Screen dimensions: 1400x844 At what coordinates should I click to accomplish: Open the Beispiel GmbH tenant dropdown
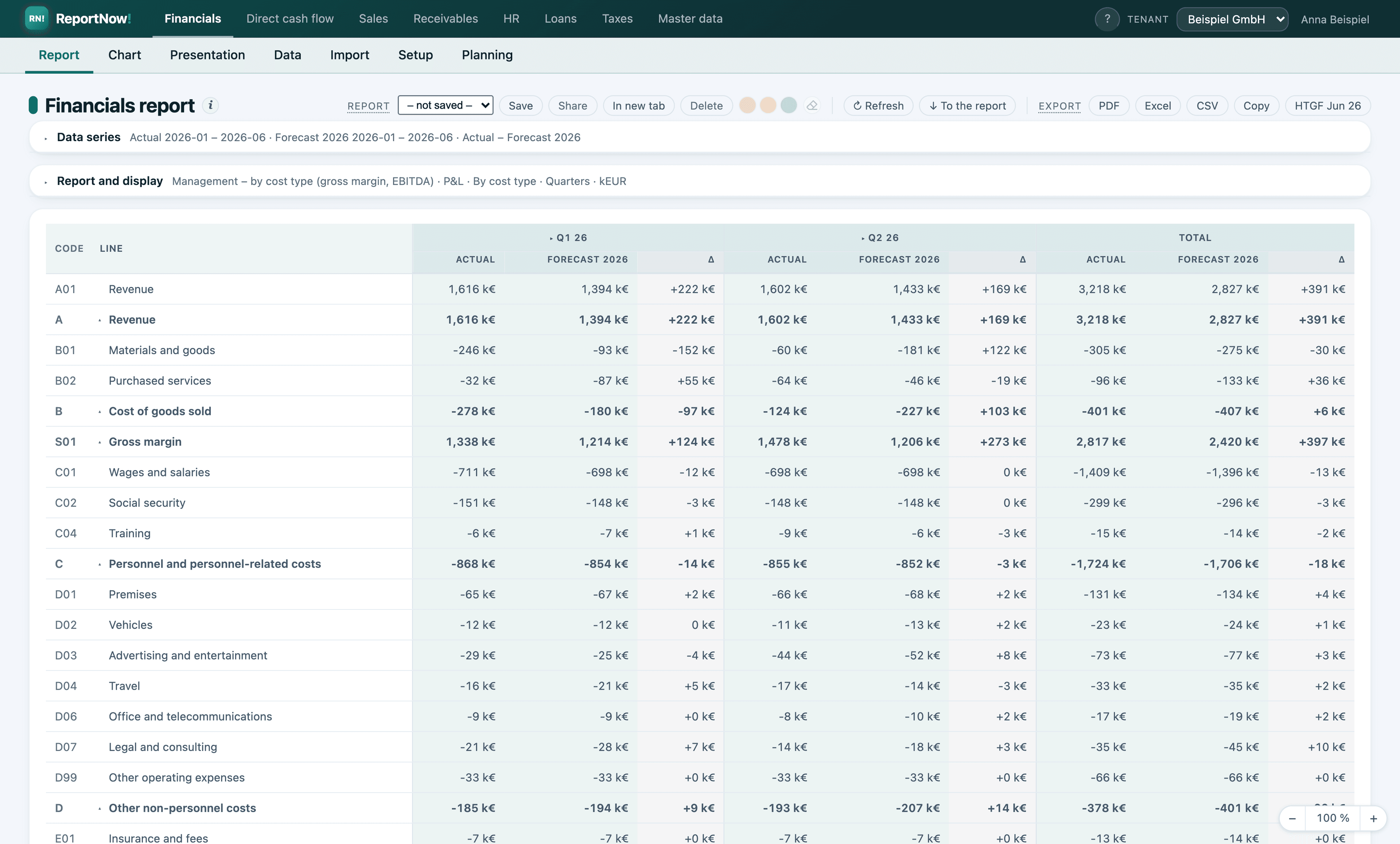click(1232, 19)
